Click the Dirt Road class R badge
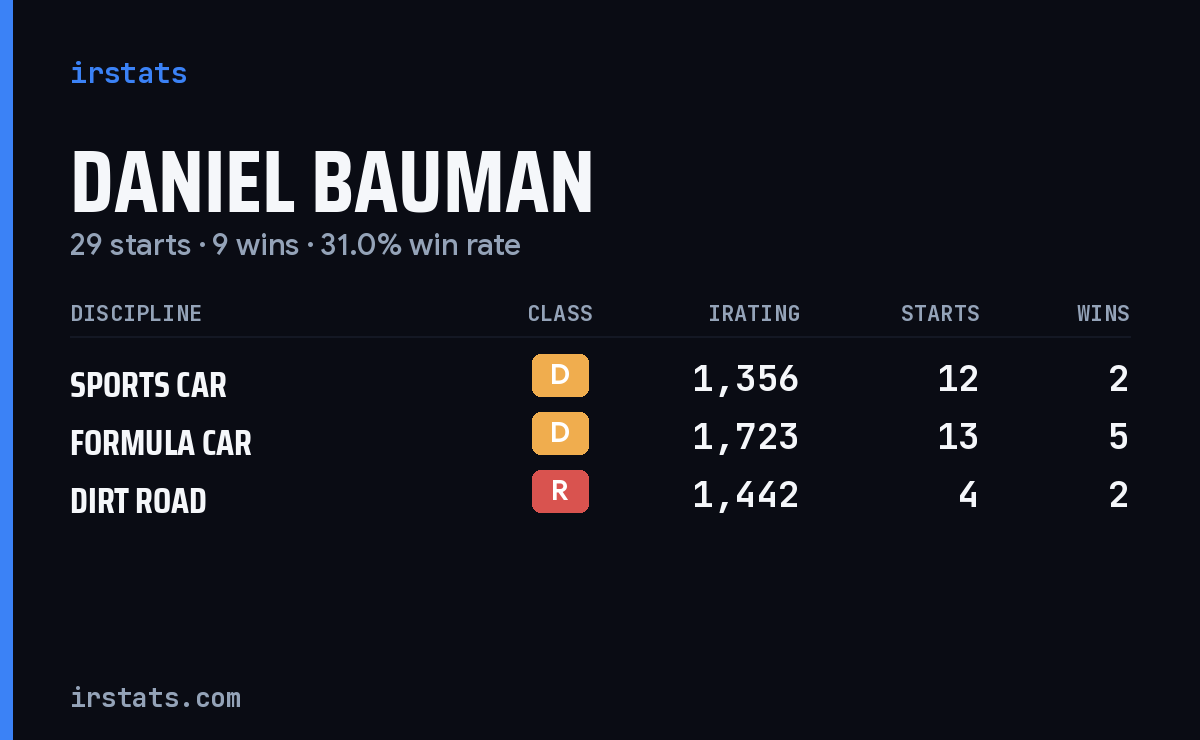This screenshot has width=1200, height=740. tap(560, 491)
